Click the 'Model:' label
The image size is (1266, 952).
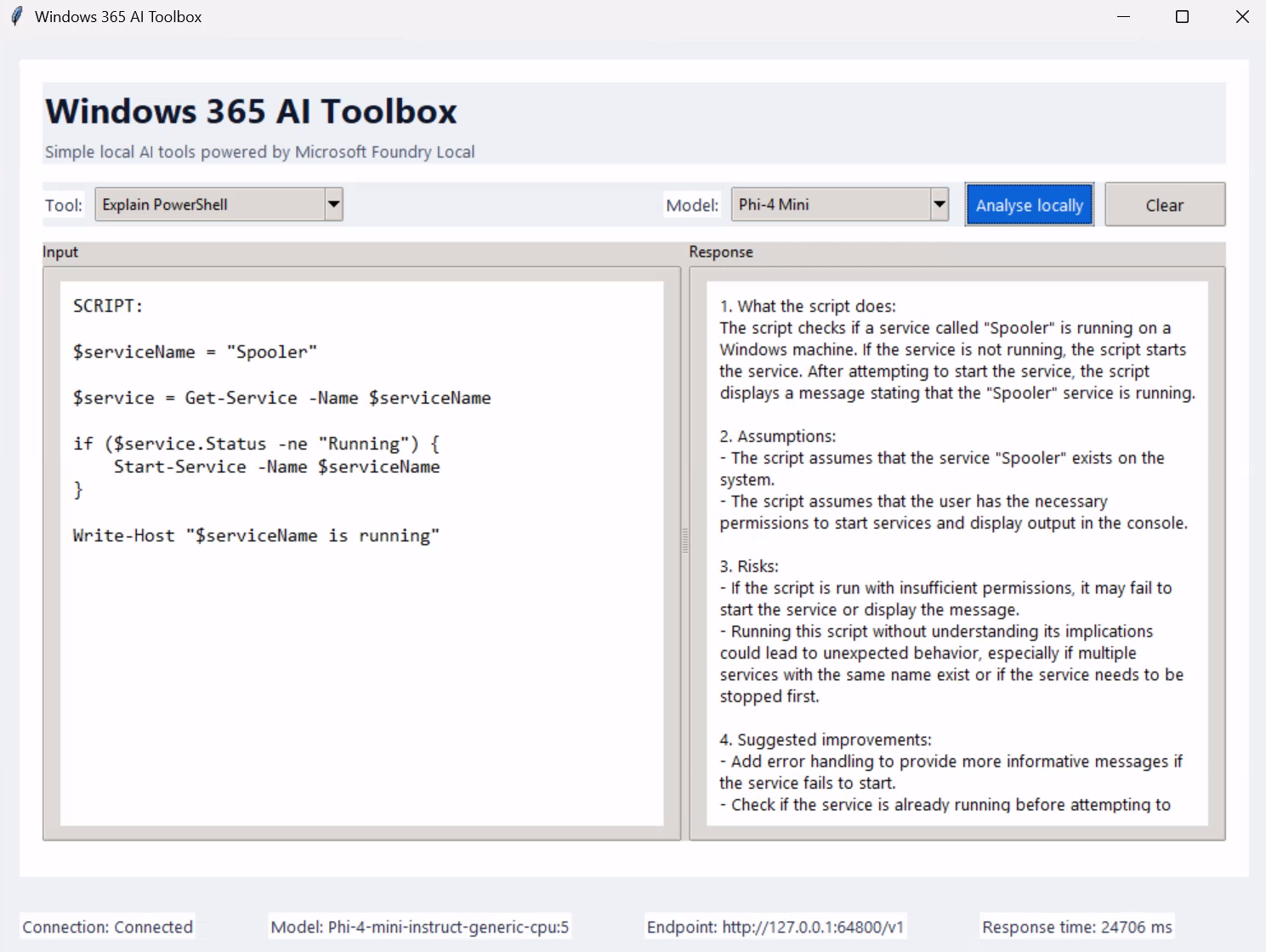[x=692, y=205]
